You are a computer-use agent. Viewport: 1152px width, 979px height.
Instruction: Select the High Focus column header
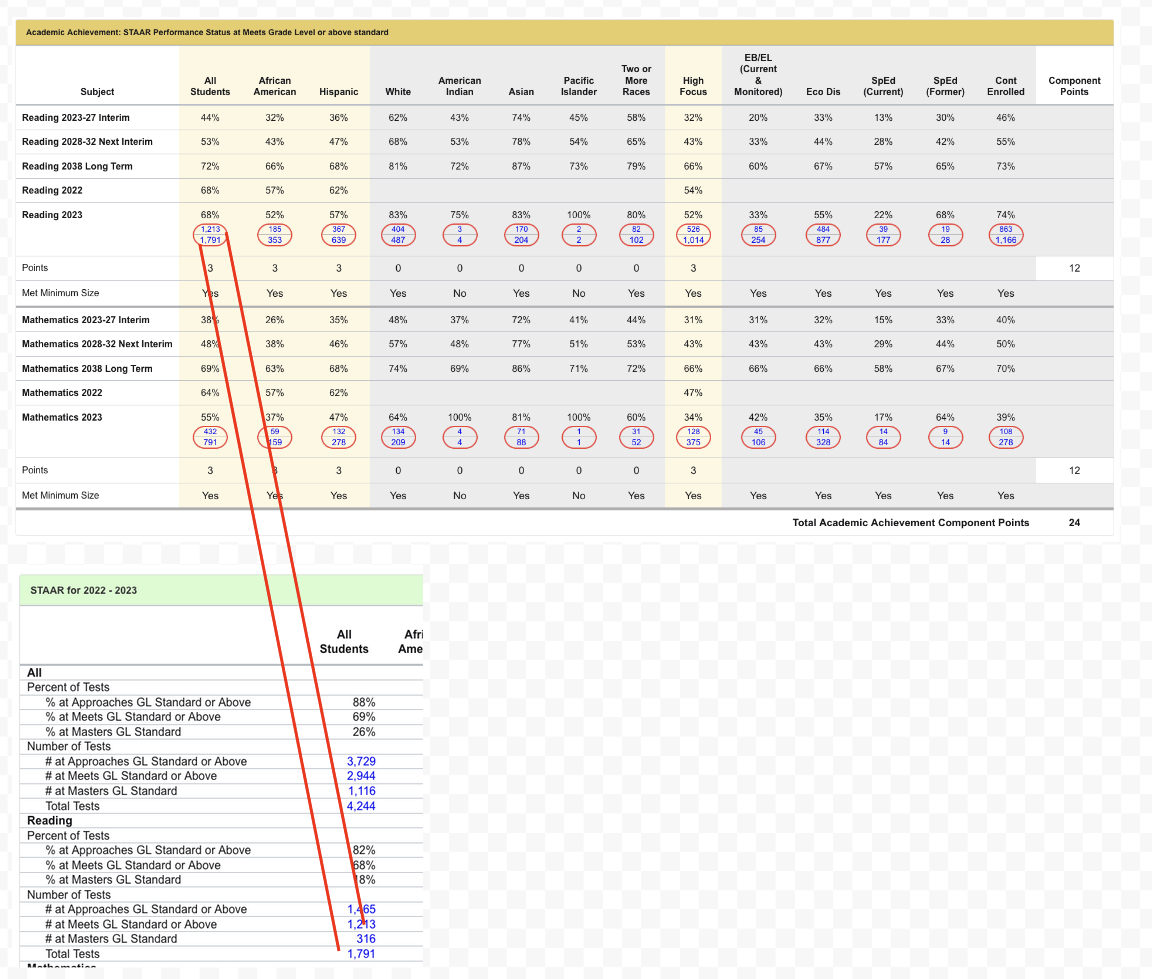pyautogui.click(x=694, y=86)
